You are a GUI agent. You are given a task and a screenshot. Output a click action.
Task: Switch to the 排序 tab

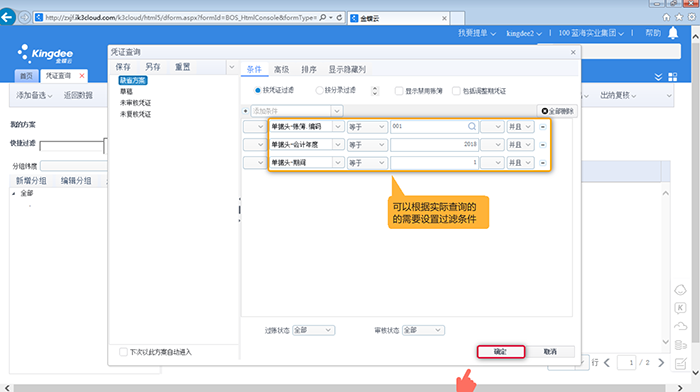point(309,69)
